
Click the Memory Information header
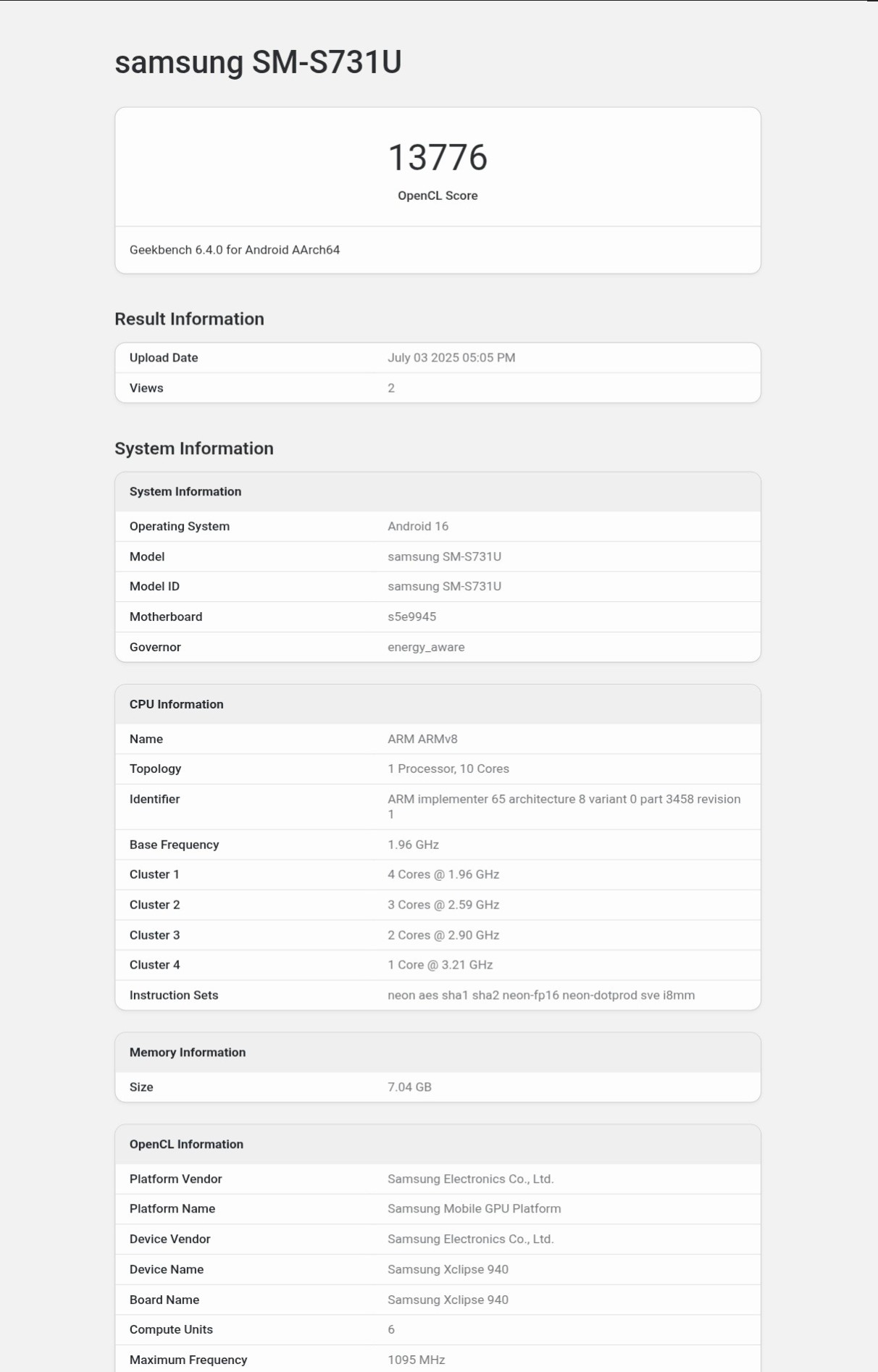[438, 1053]
